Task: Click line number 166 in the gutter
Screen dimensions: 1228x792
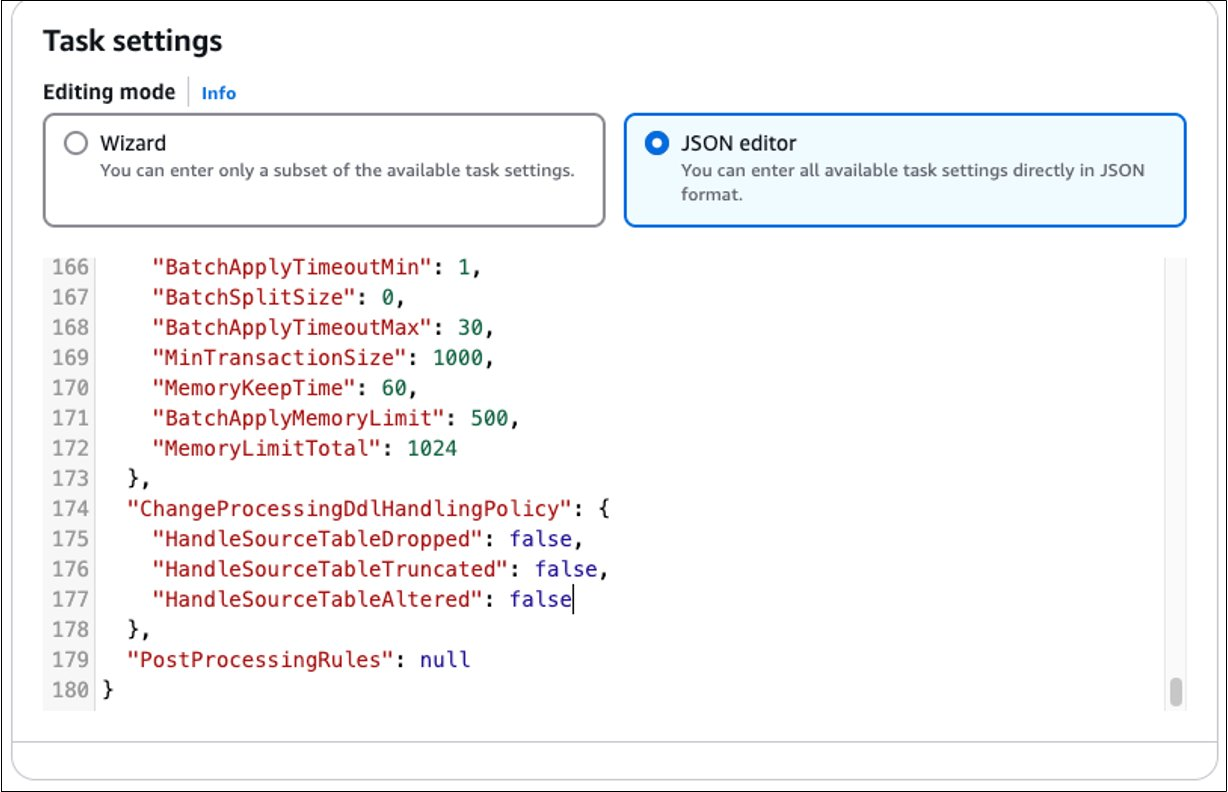Action: 70,268
